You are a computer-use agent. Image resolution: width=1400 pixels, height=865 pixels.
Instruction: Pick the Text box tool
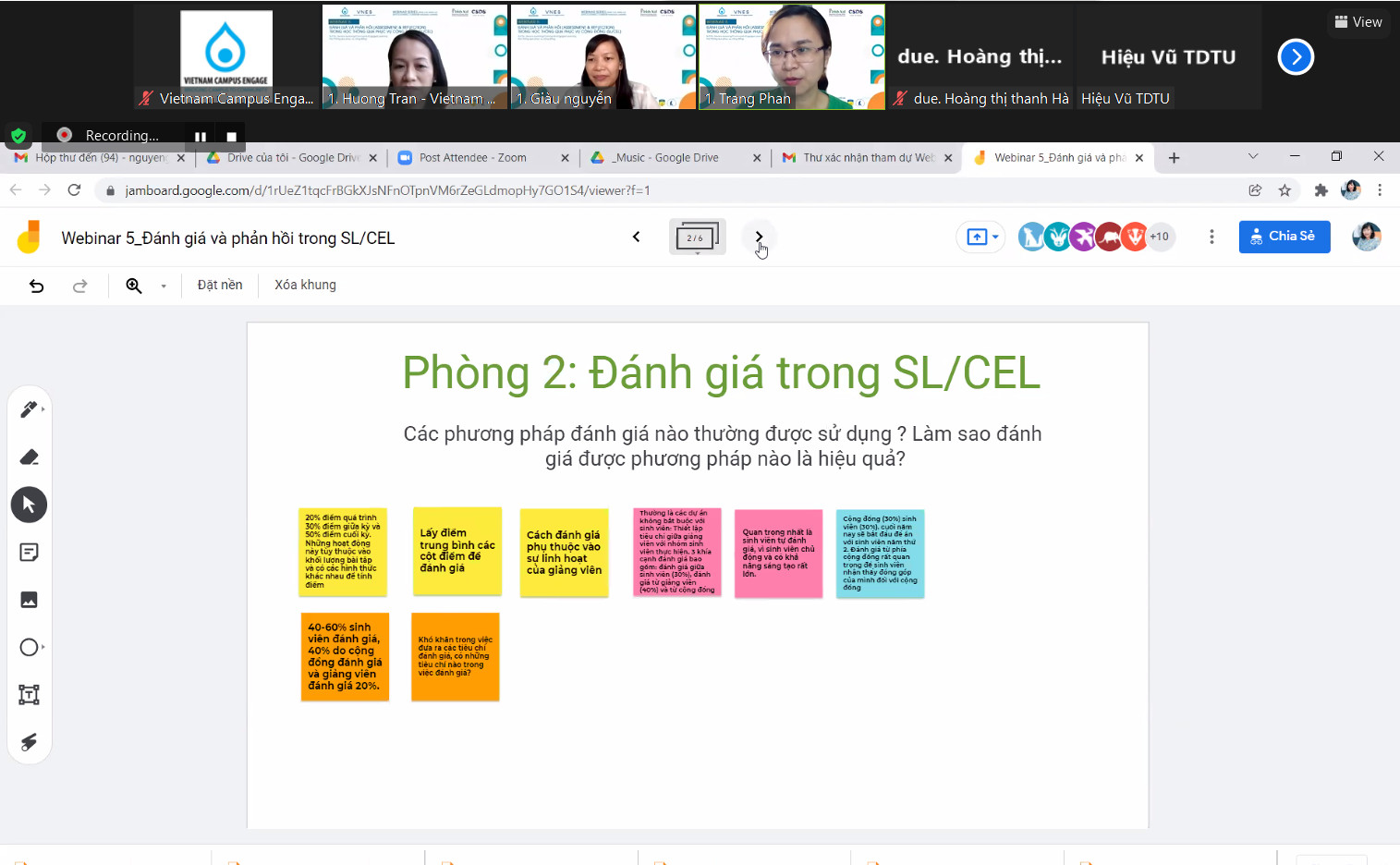[29, 695]
